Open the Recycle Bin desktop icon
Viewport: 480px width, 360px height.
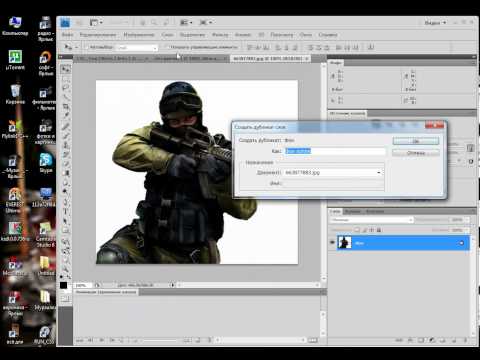(x=15, y=94)
